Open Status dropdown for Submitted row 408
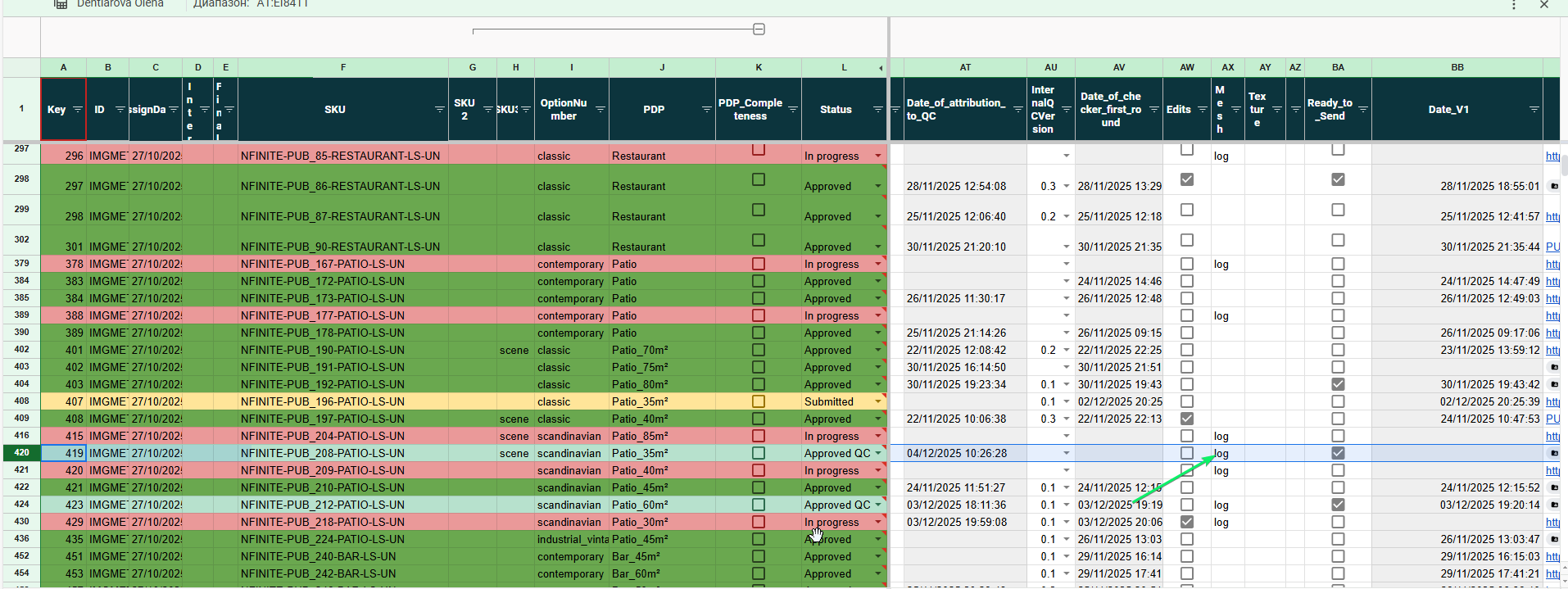Viewport: 1568px width, 589px height. pos(878,401)
